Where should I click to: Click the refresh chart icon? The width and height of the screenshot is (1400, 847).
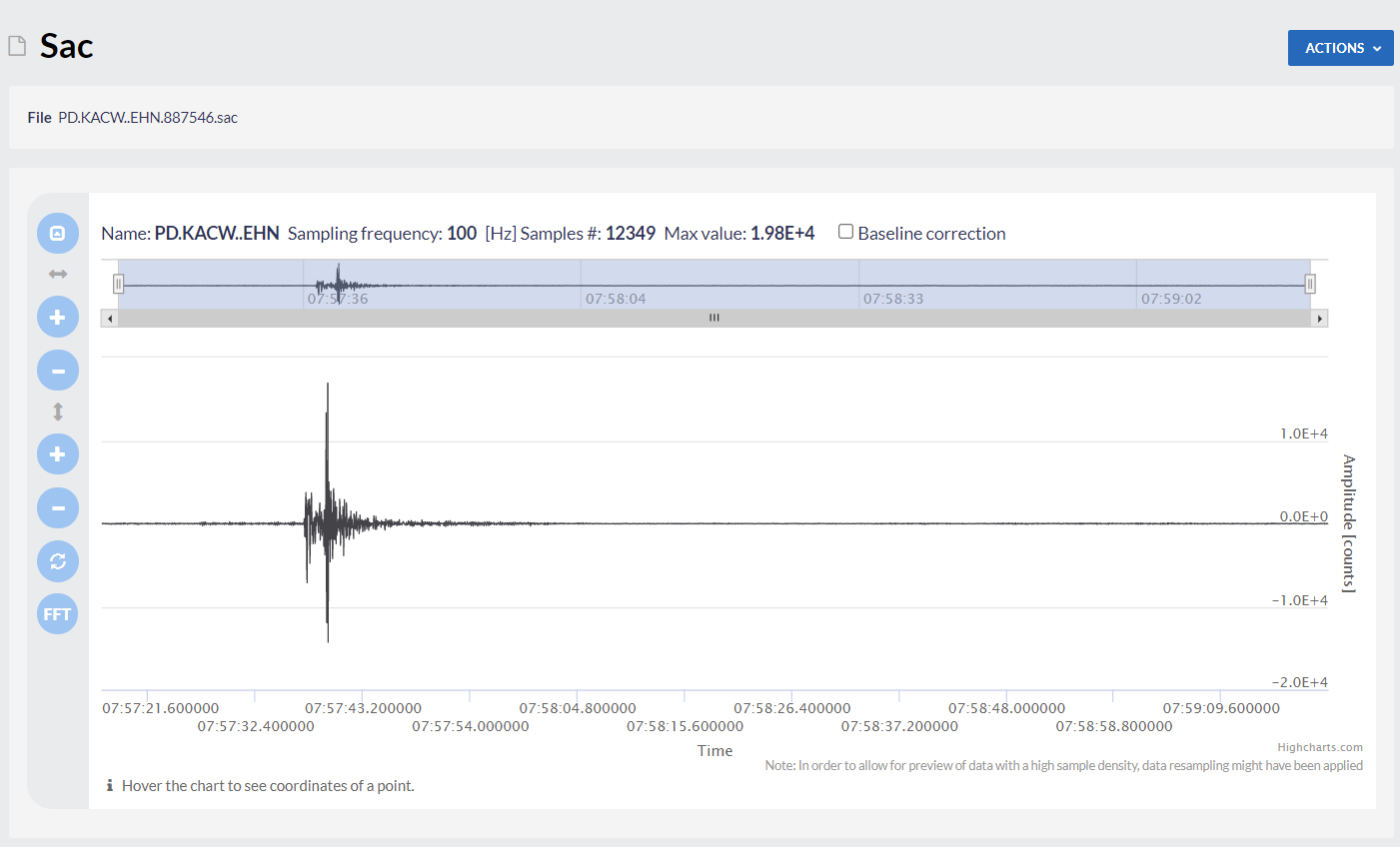click(58, 561)
